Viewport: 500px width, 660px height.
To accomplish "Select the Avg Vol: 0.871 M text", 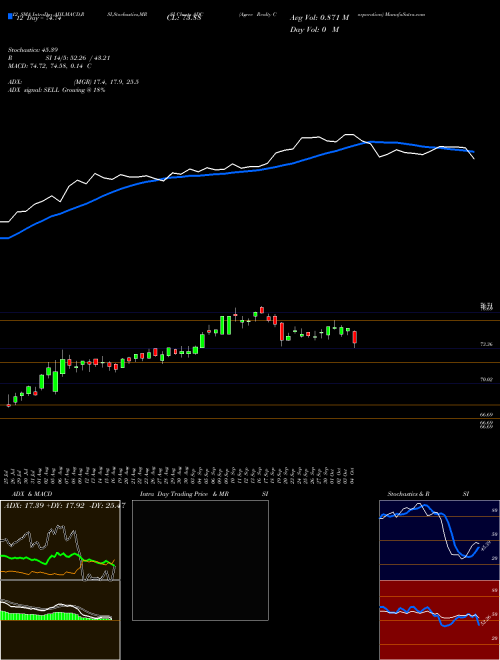I will [x=319, y=18].
